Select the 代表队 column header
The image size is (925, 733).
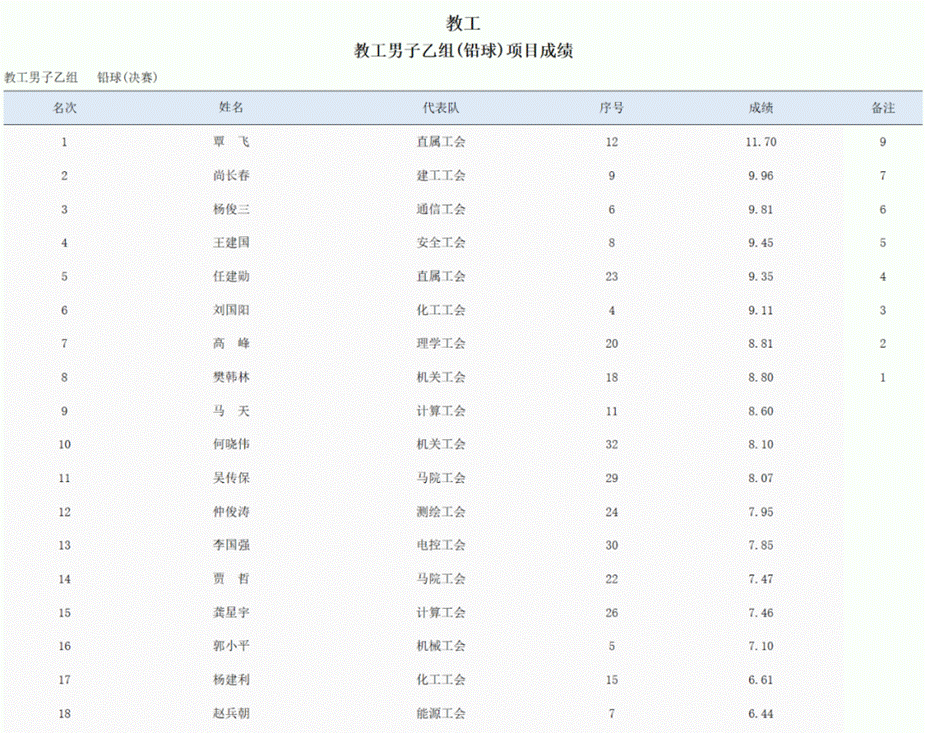click(x=441, y=108)
